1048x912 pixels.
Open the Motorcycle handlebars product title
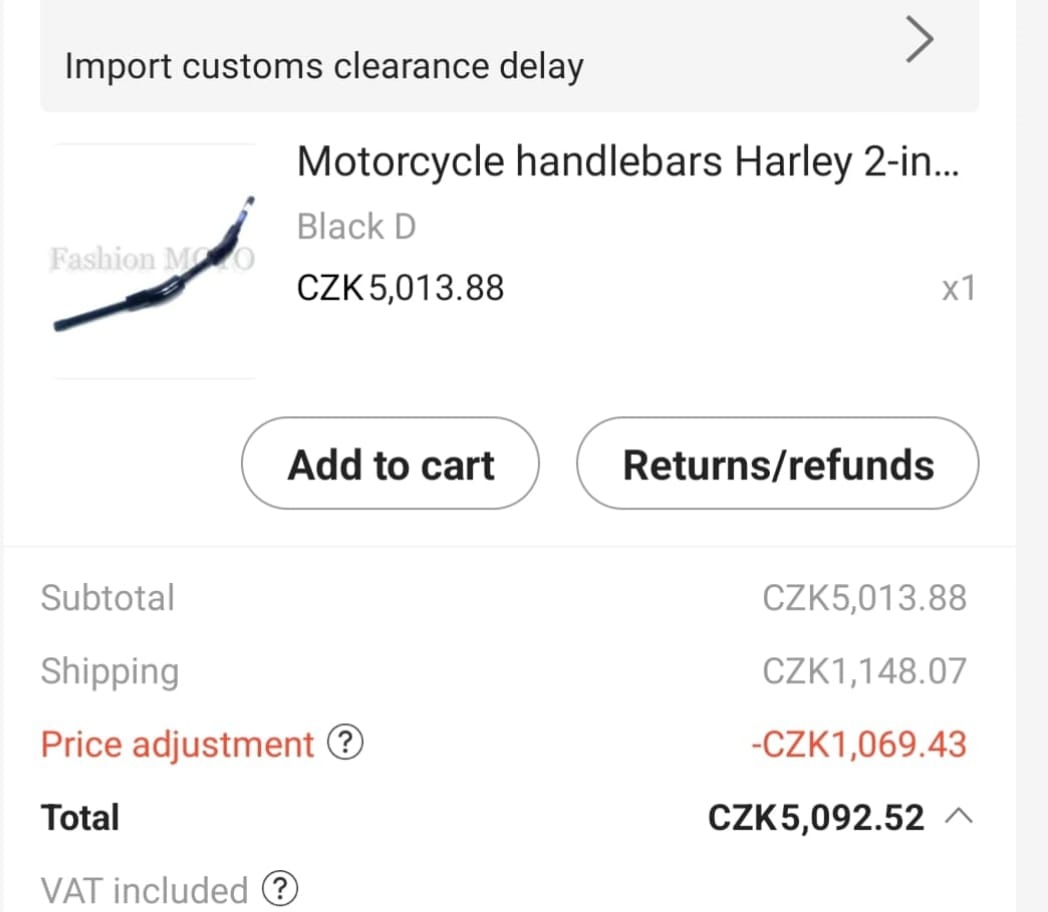click(x=630, y=160)
